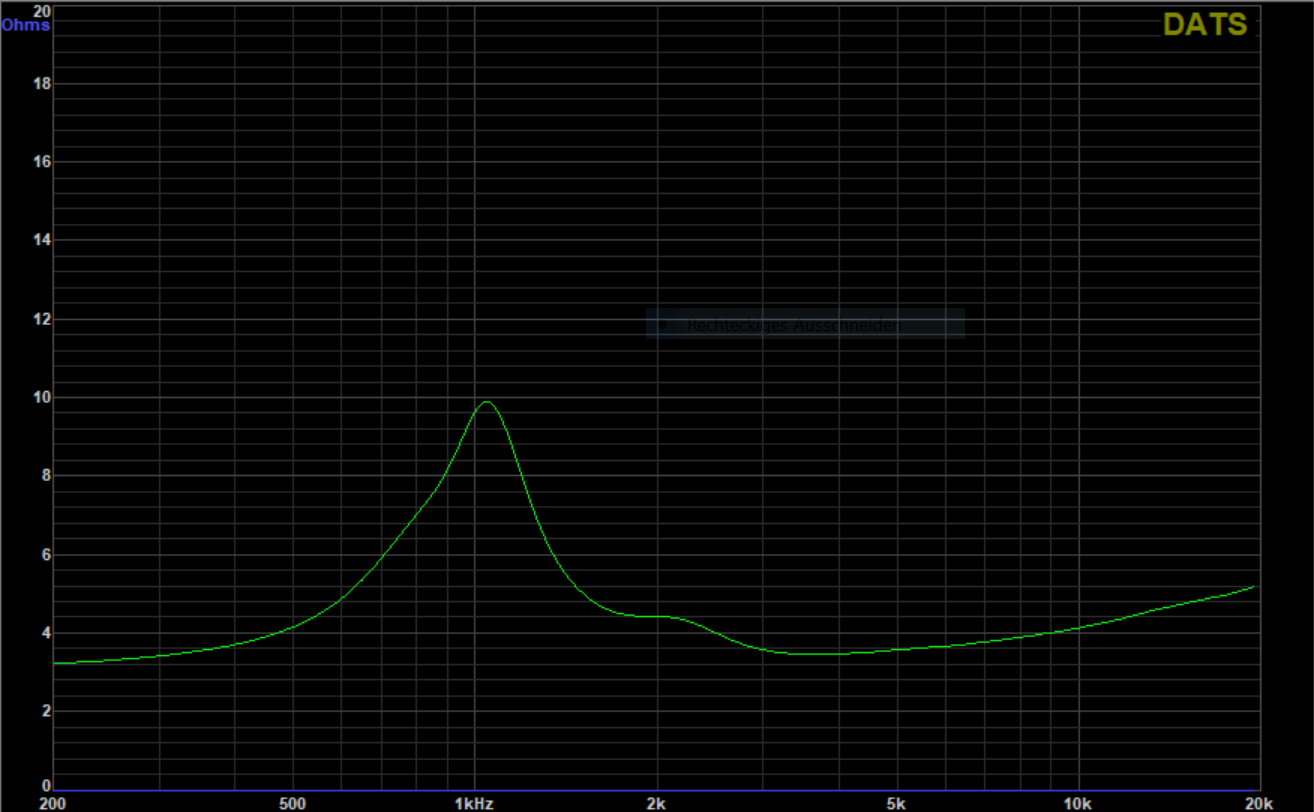Click the 2 ohm value on vertical axis
Image resolution: width=1314 pixels, height=812 pixels.
[45, 711]
